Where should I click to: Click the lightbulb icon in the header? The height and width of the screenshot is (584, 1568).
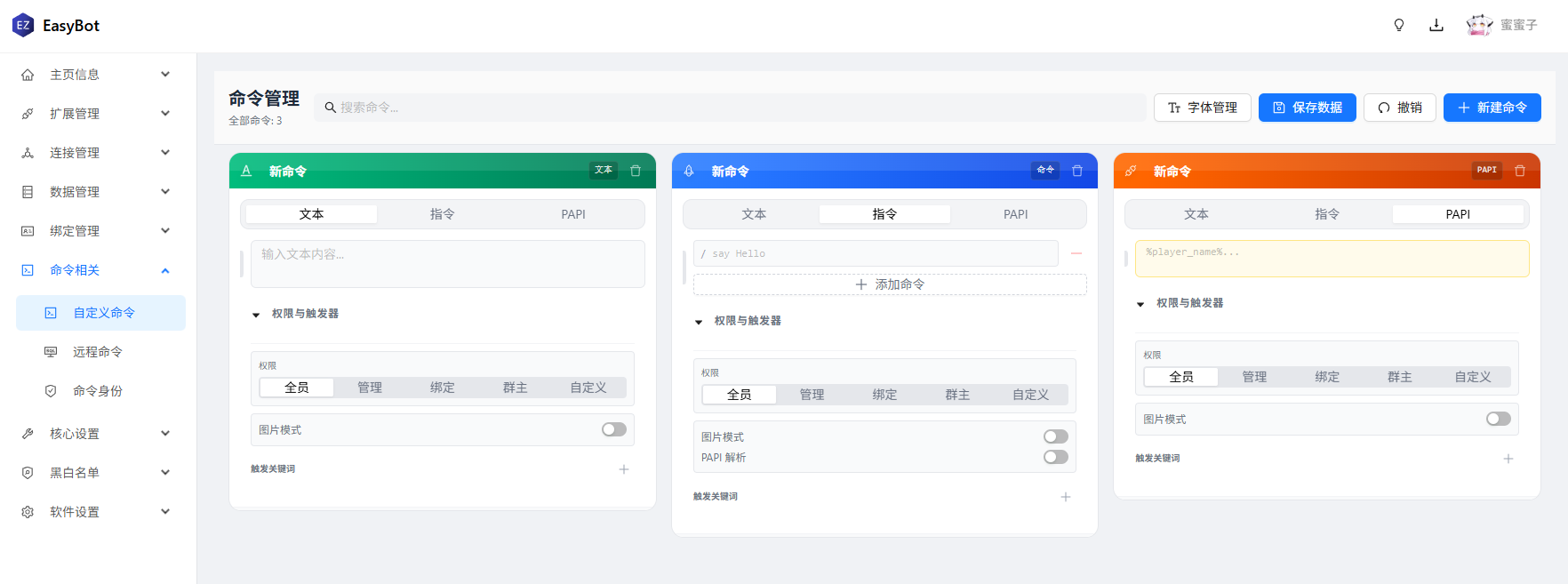(x=1399, y=25)
